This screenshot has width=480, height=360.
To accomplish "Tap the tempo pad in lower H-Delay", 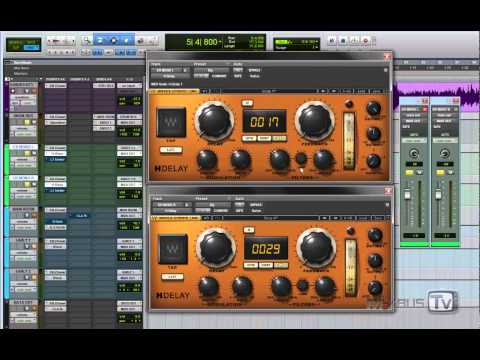I will 173,249.
